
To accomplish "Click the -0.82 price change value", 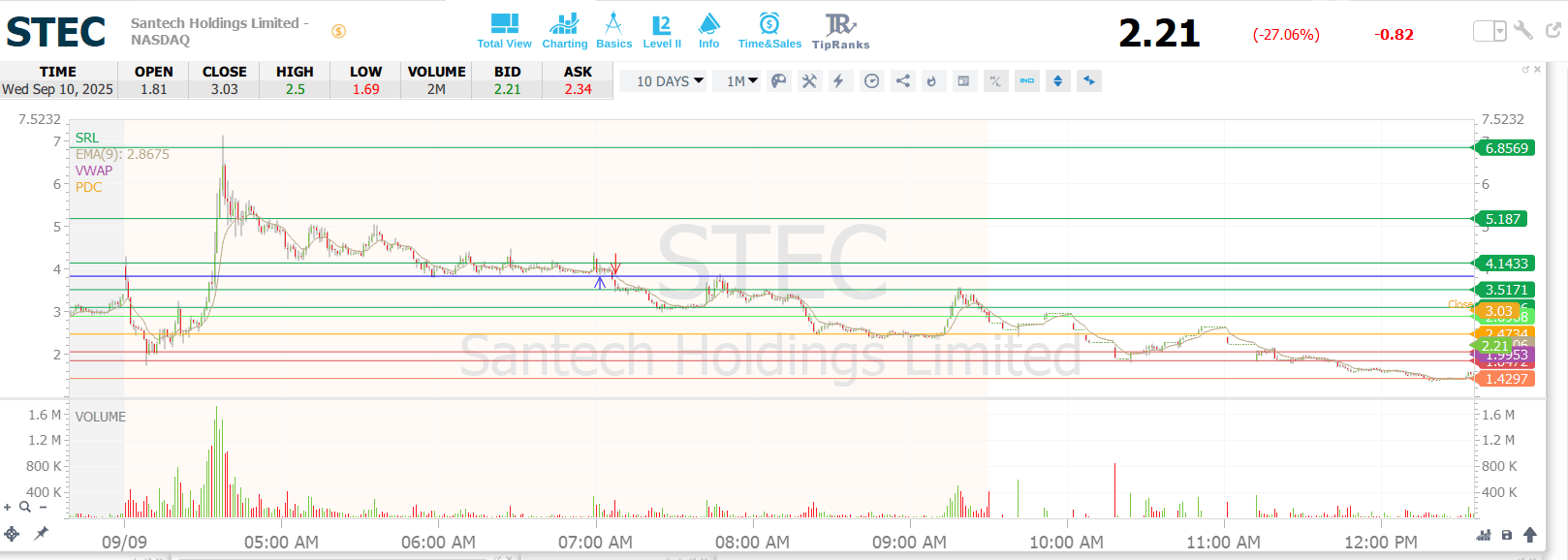I will tap(1394, 35).
